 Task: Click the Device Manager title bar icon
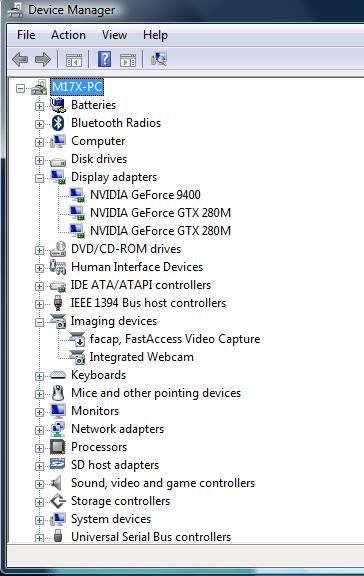(15, 10)
